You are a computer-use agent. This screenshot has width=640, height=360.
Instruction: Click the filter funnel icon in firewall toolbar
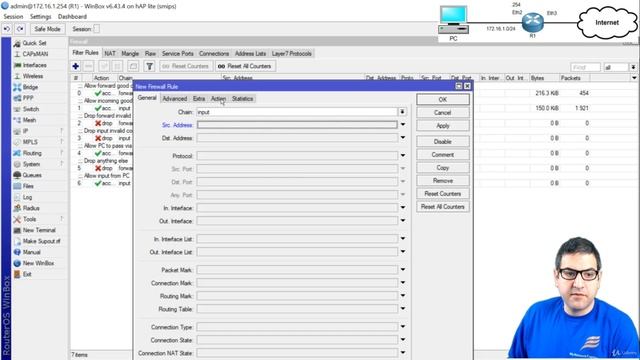[x=149, y=66]
